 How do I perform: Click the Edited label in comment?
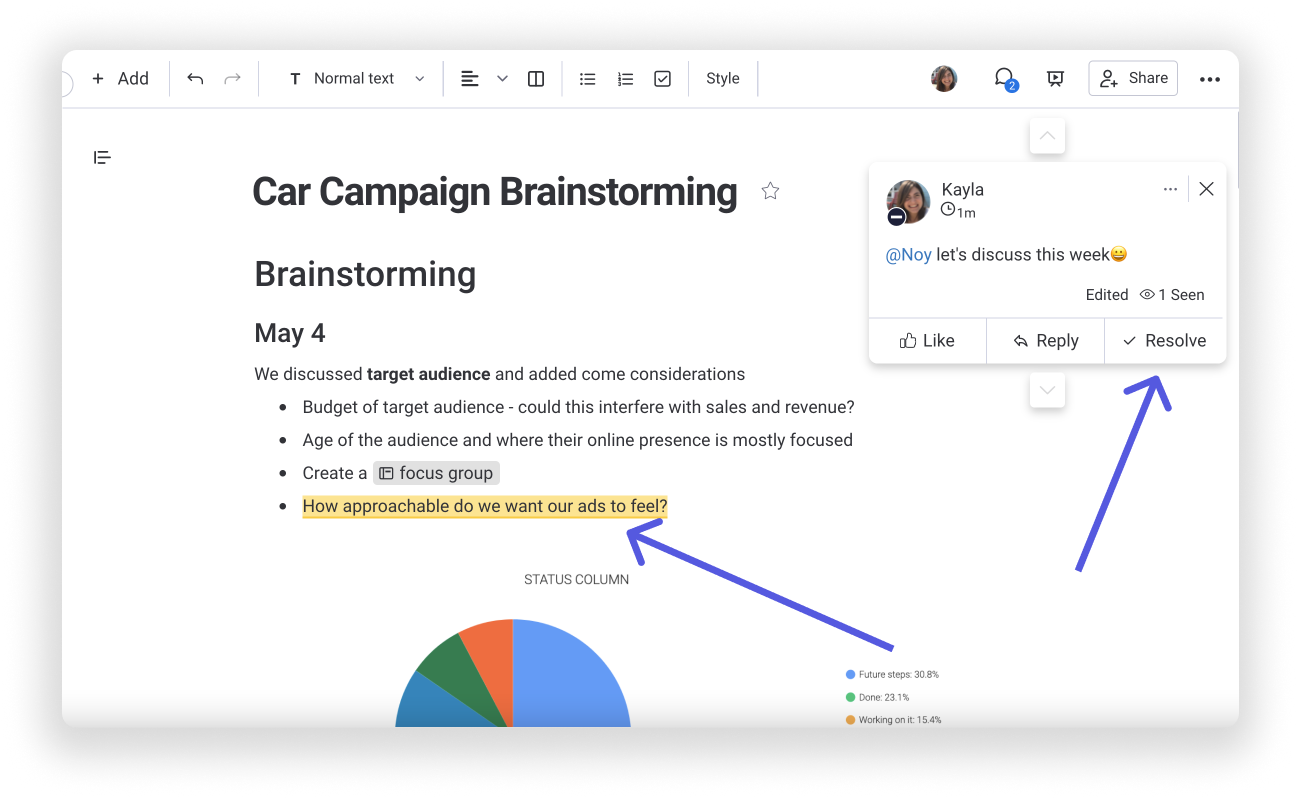coord(1107,295)
